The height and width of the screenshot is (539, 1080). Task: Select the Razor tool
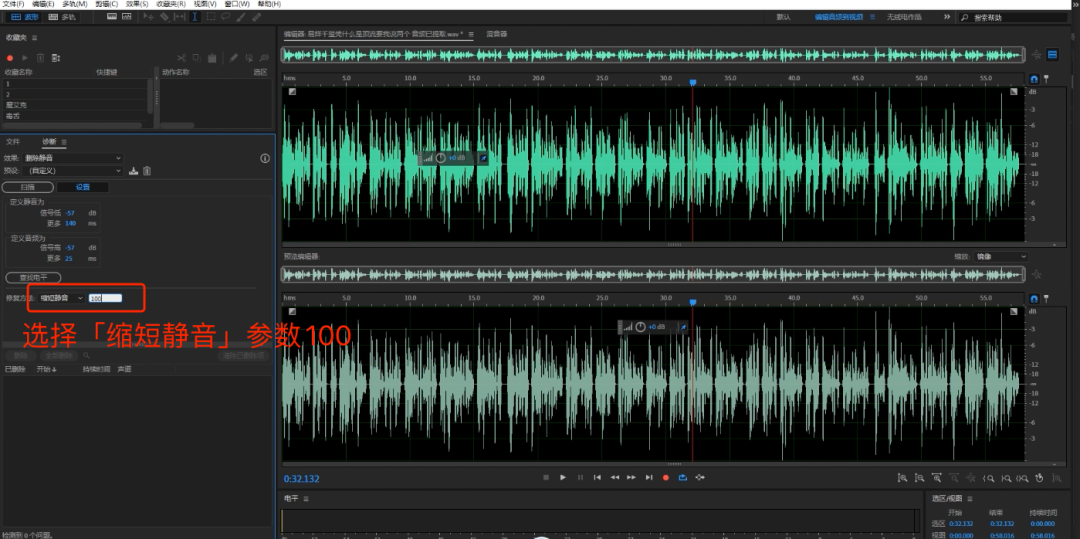(164, 17)
